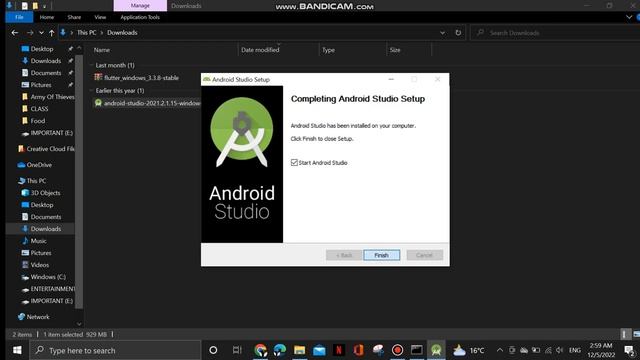Click This PC in the address breadcrumb
640x360 pixels.
(87, 33)
